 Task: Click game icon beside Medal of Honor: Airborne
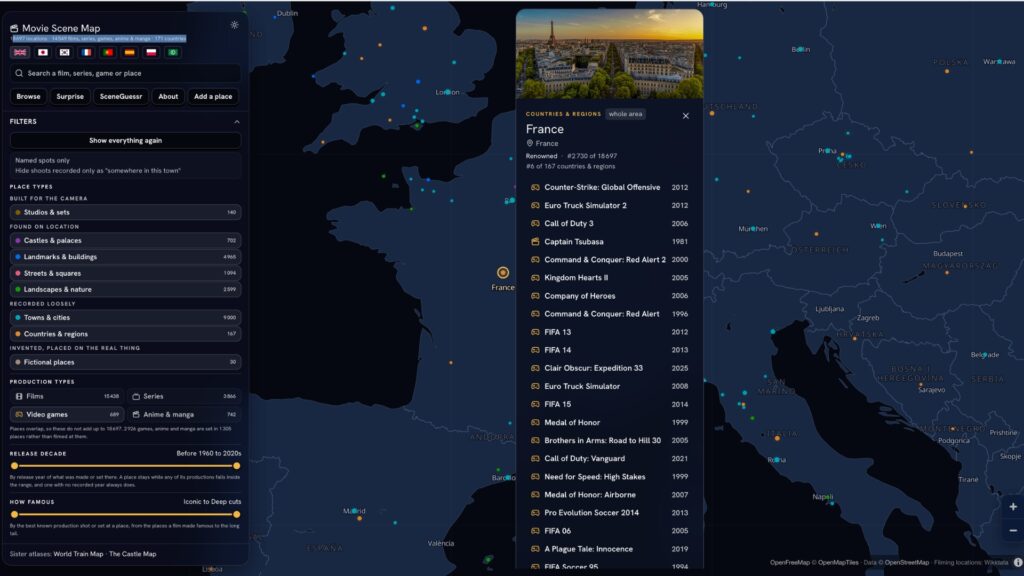[535, 495]
